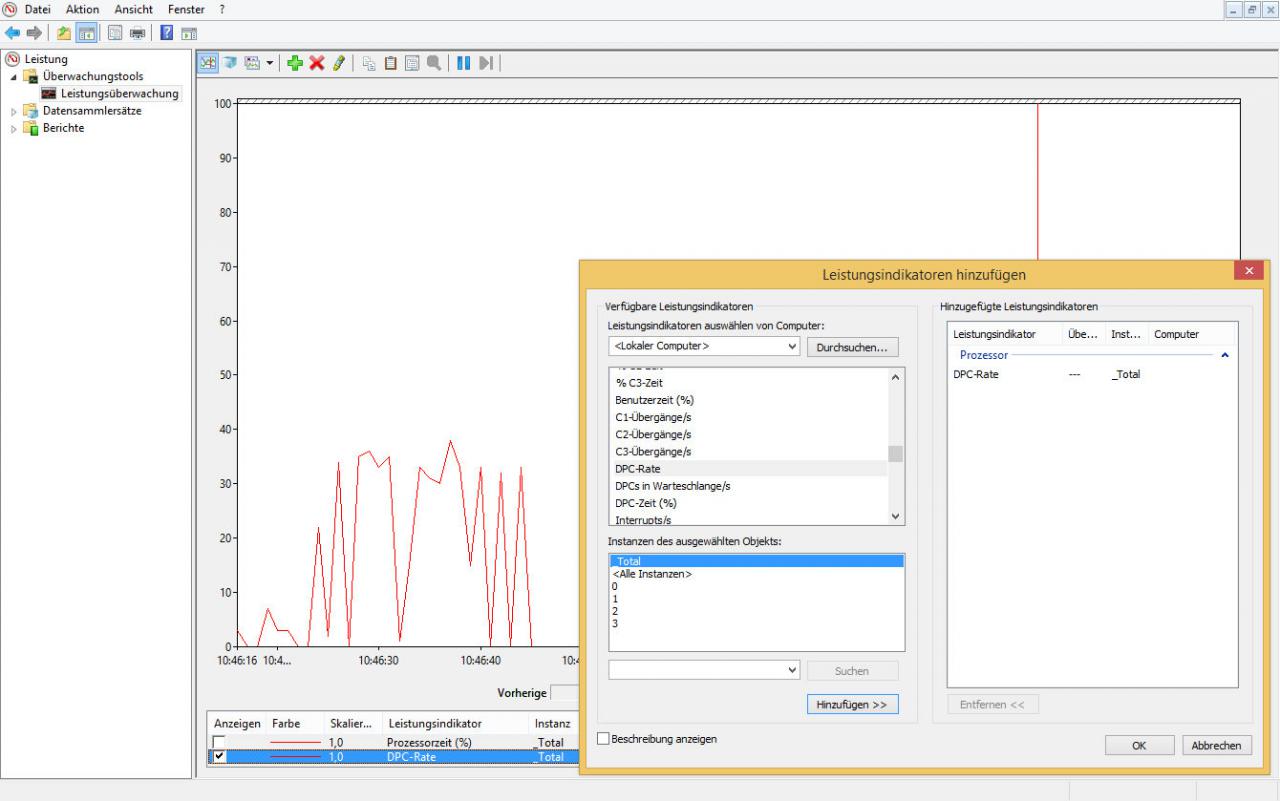Image resolution: width=1280 pixels, height=801 pixels.
Task: Click the folder up-one-level icon
Action: pos(64,33)
